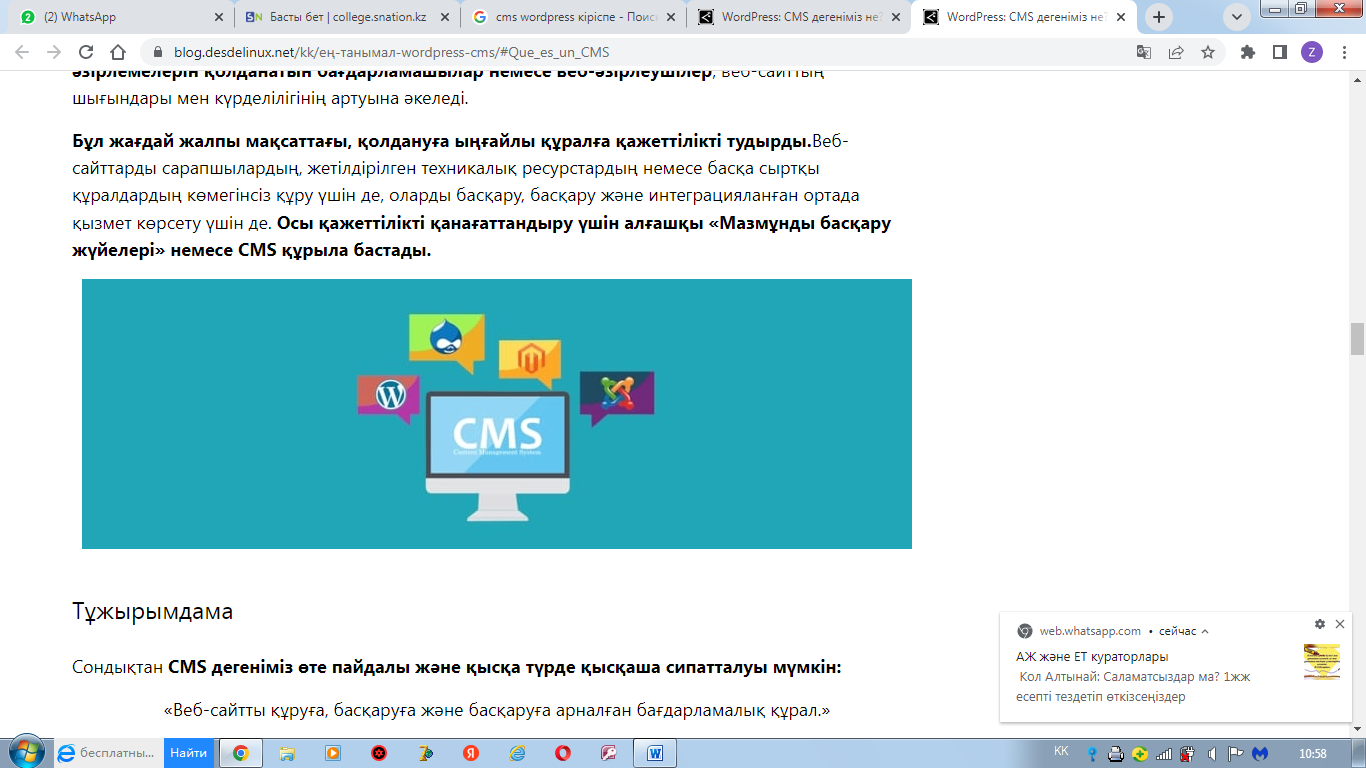Image resolution: width=1366 pixels, height=768 pixels.
Task: Open the taskbar clock showing 10:58
Action: (x=1312, y=753)
